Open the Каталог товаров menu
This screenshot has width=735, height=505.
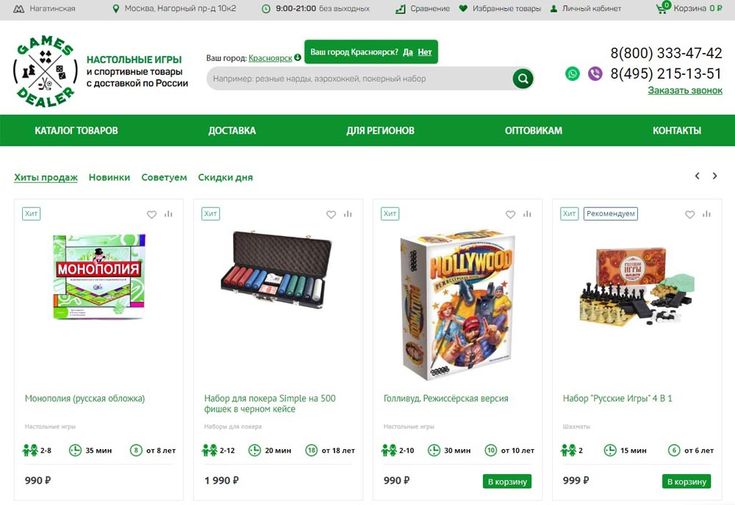(x=76, y=130)
